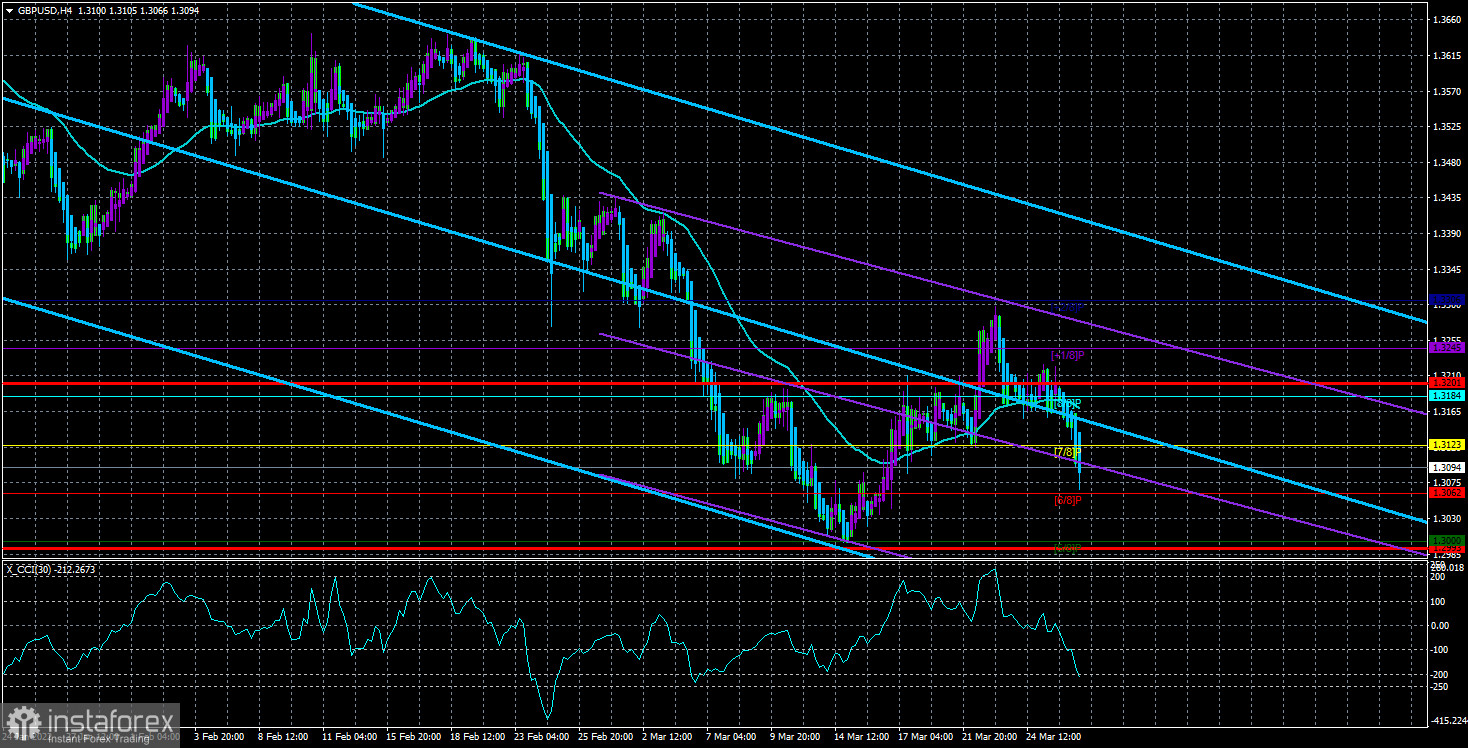Click the [+1/8]P Murray level label
This screenshot has width=1468, height=748.
(x=1066, y=355)
